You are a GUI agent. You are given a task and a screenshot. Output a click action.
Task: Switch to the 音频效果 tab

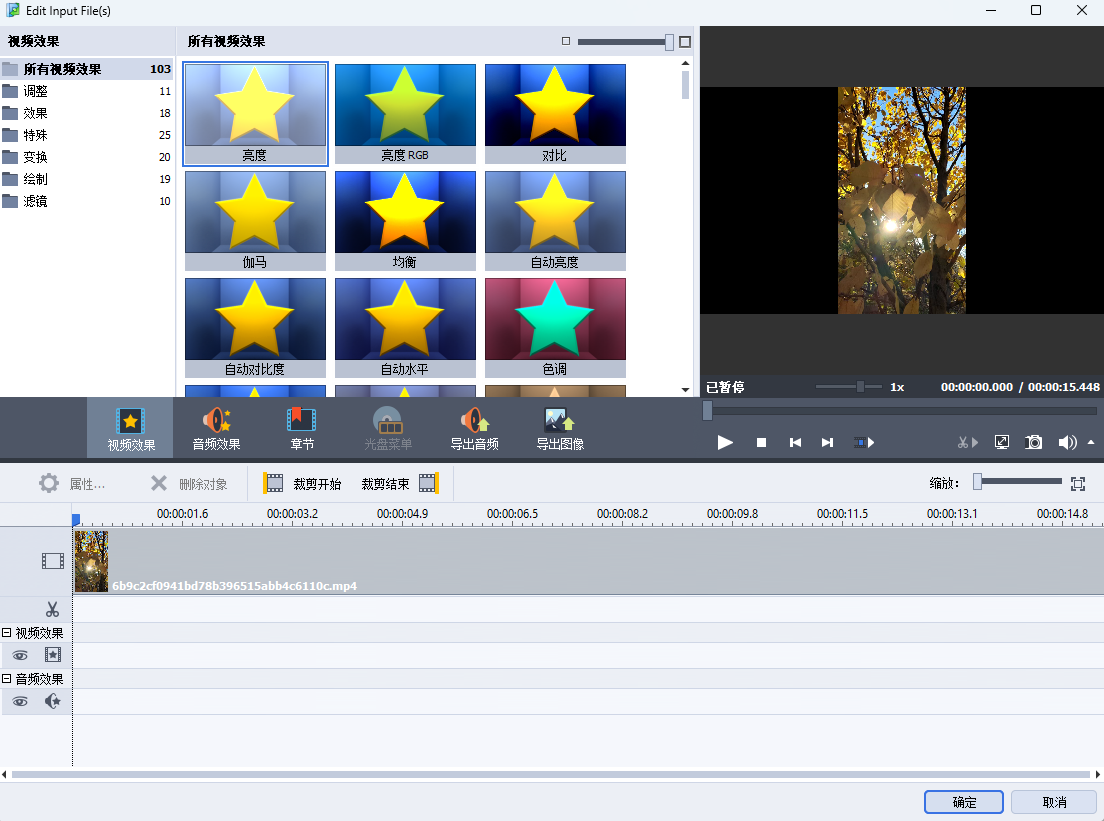pos(216,429)
